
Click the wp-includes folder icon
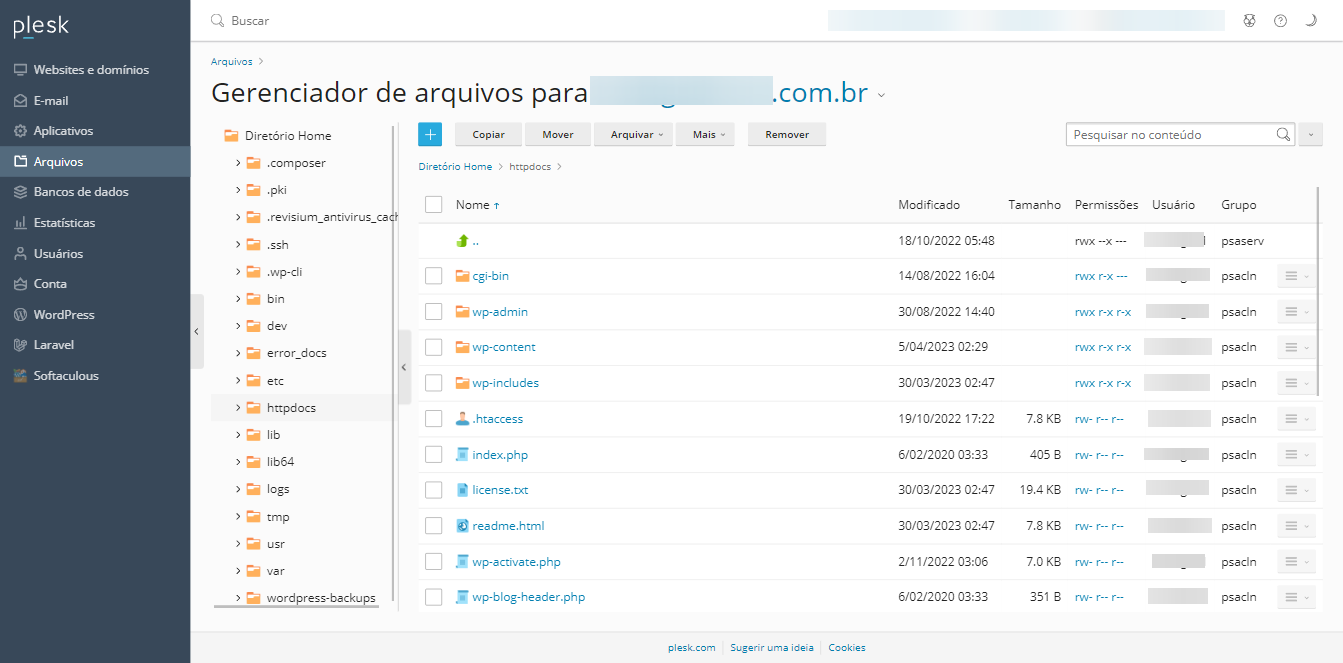coord(462,383)
